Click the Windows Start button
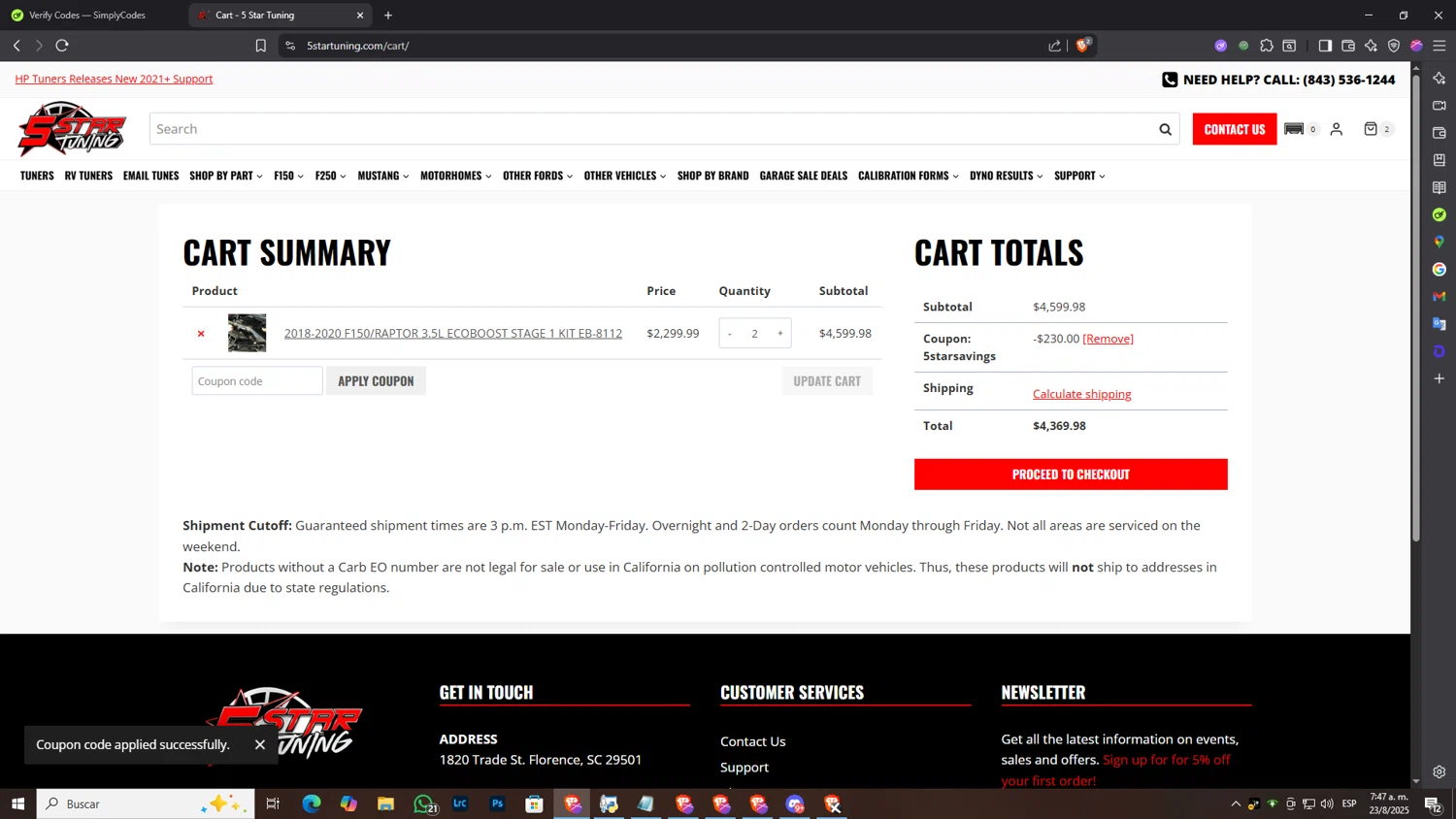The width and height of the screenshot is (1456, 819). [17, 803]
